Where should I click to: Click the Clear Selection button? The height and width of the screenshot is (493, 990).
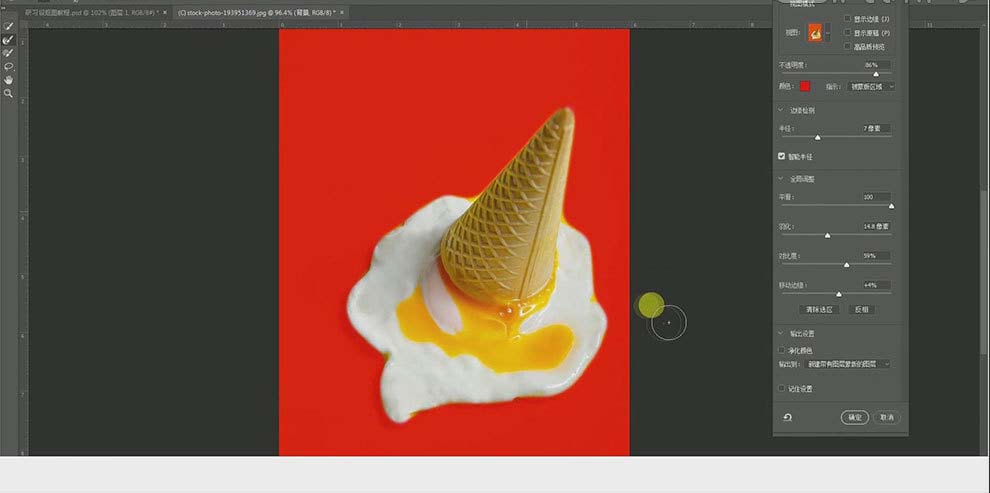pyautogui.click(x=819, y=310)
